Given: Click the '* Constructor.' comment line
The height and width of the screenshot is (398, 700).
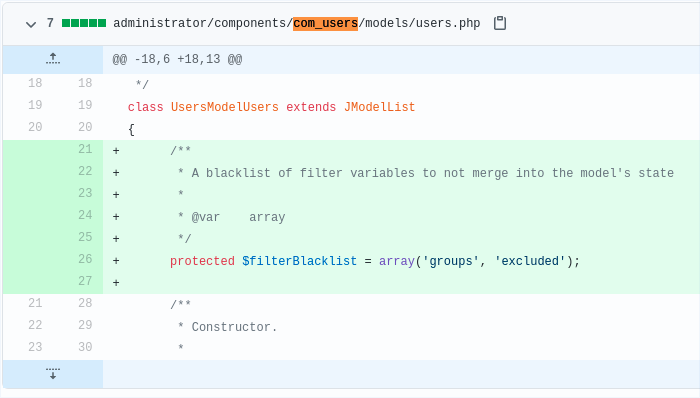Looking at the screenshot, I should (x=228, y=327).
